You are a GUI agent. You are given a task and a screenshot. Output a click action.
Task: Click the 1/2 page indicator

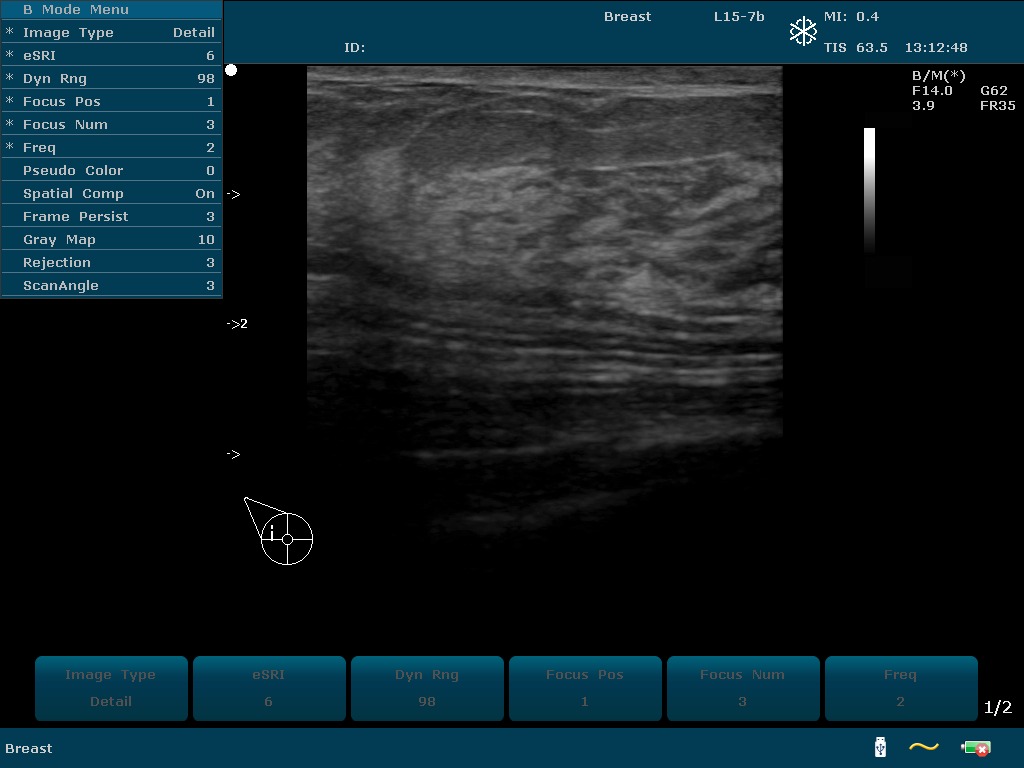(x=998, y=708)
